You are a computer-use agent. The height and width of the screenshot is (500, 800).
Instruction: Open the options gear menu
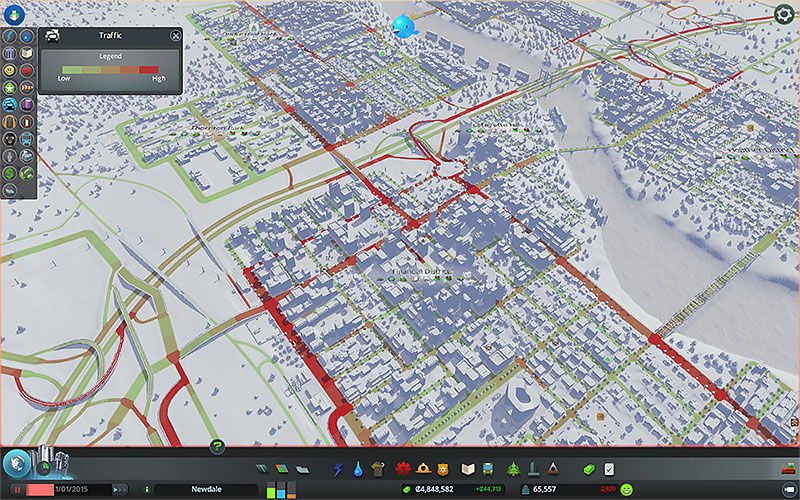(784, 14)
